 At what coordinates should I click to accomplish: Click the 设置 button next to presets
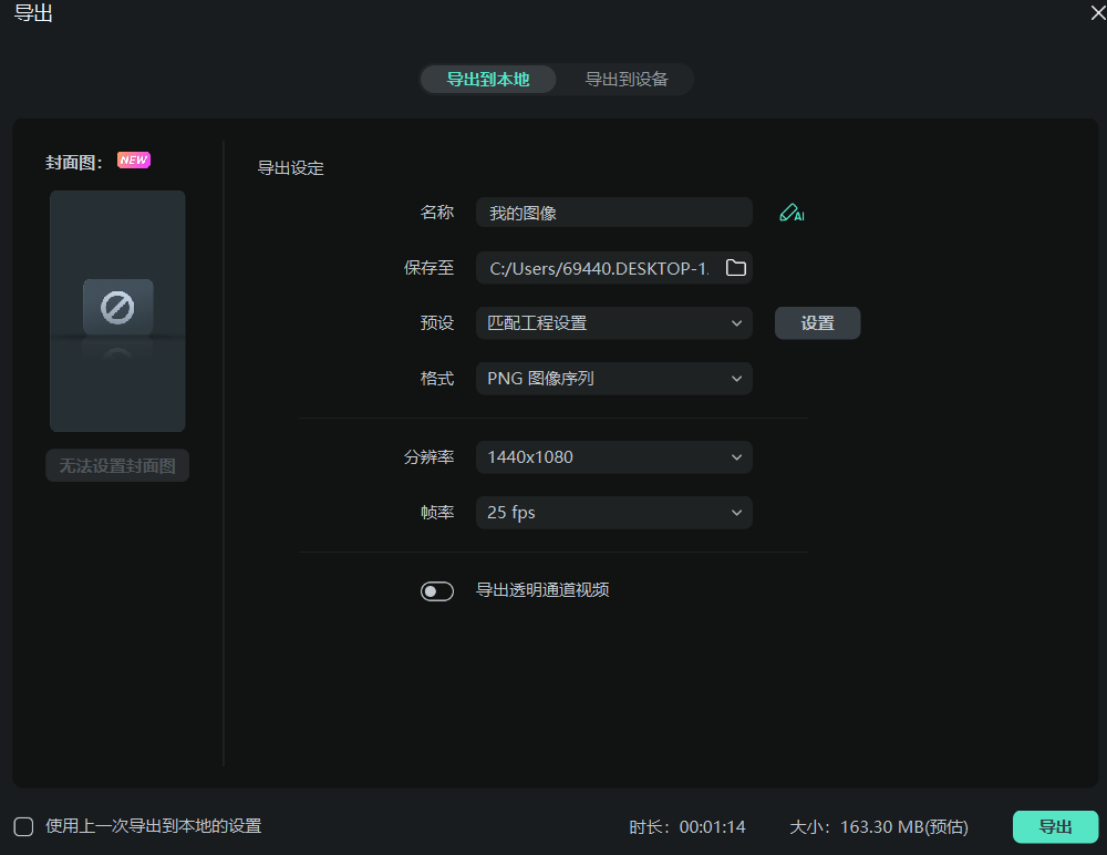tap(817, 322)
